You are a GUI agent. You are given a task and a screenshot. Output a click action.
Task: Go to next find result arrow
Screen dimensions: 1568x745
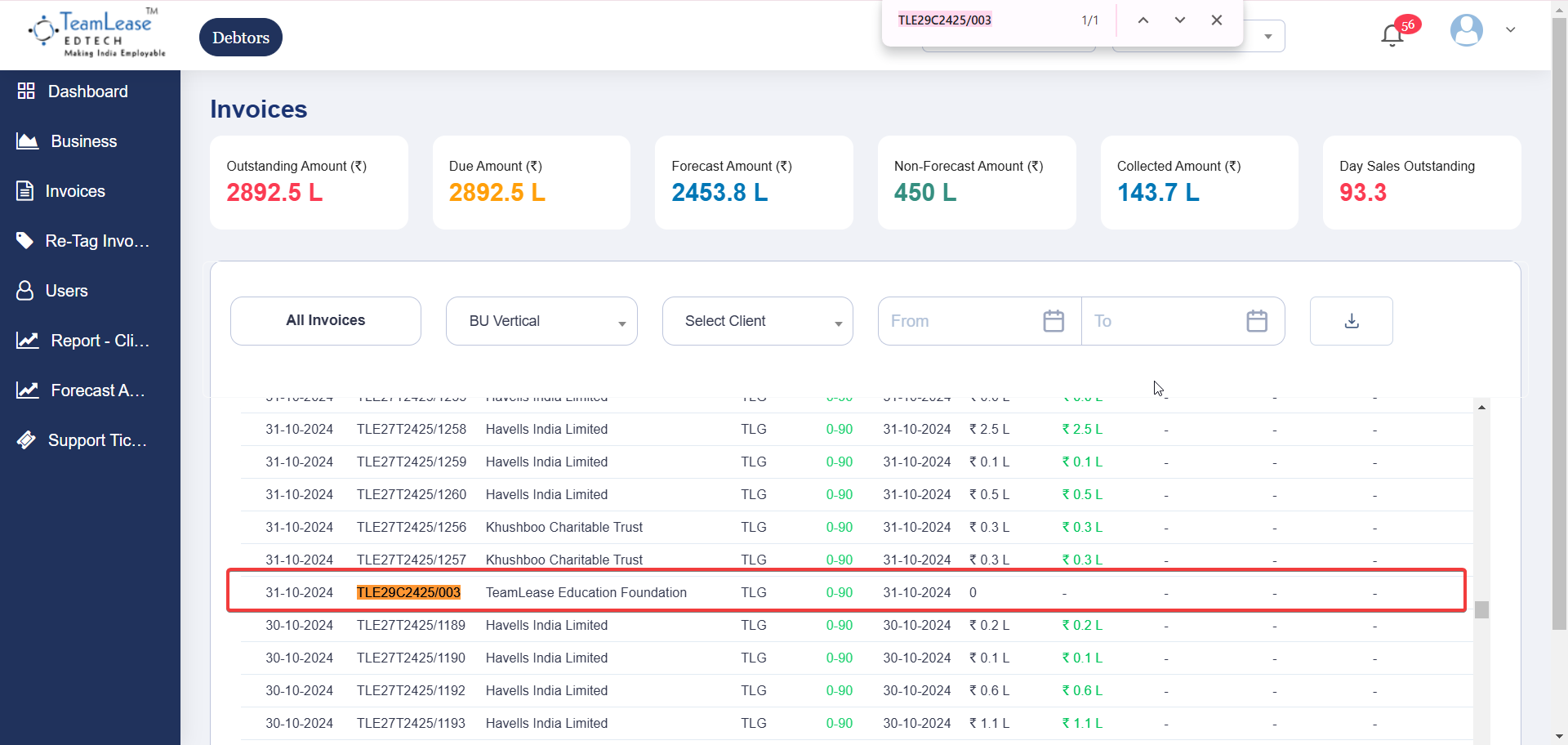pyautogui.click(x=1179, y=20)
